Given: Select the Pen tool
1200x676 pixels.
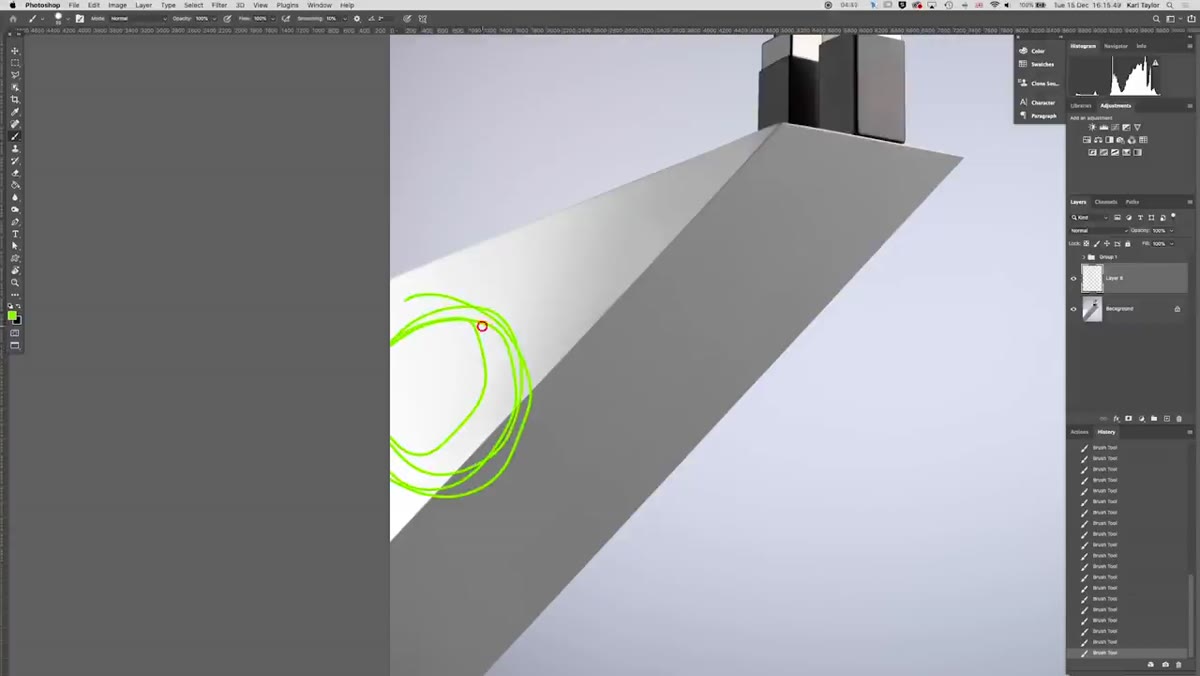Looking at the screenshot, I should coord(15,222).
